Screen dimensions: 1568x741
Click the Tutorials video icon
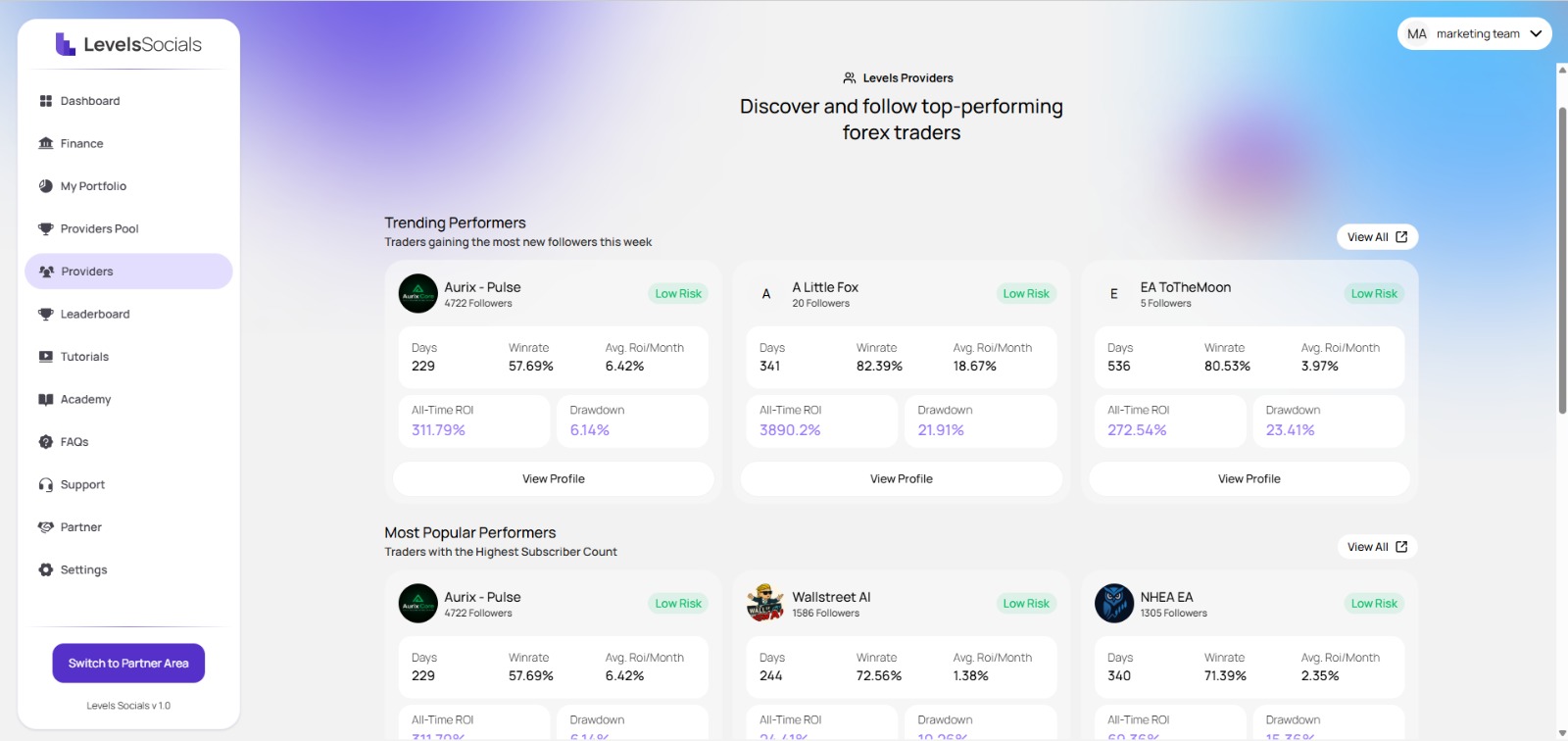(x=45, y=357)
